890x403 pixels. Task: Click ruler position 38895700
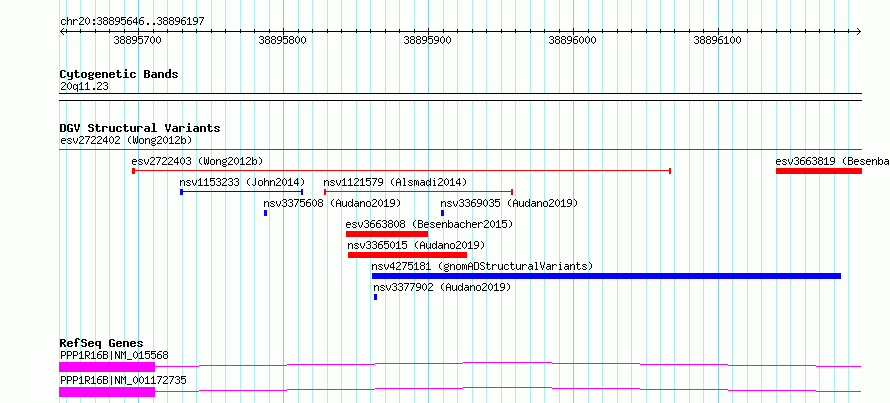[138, 40]
